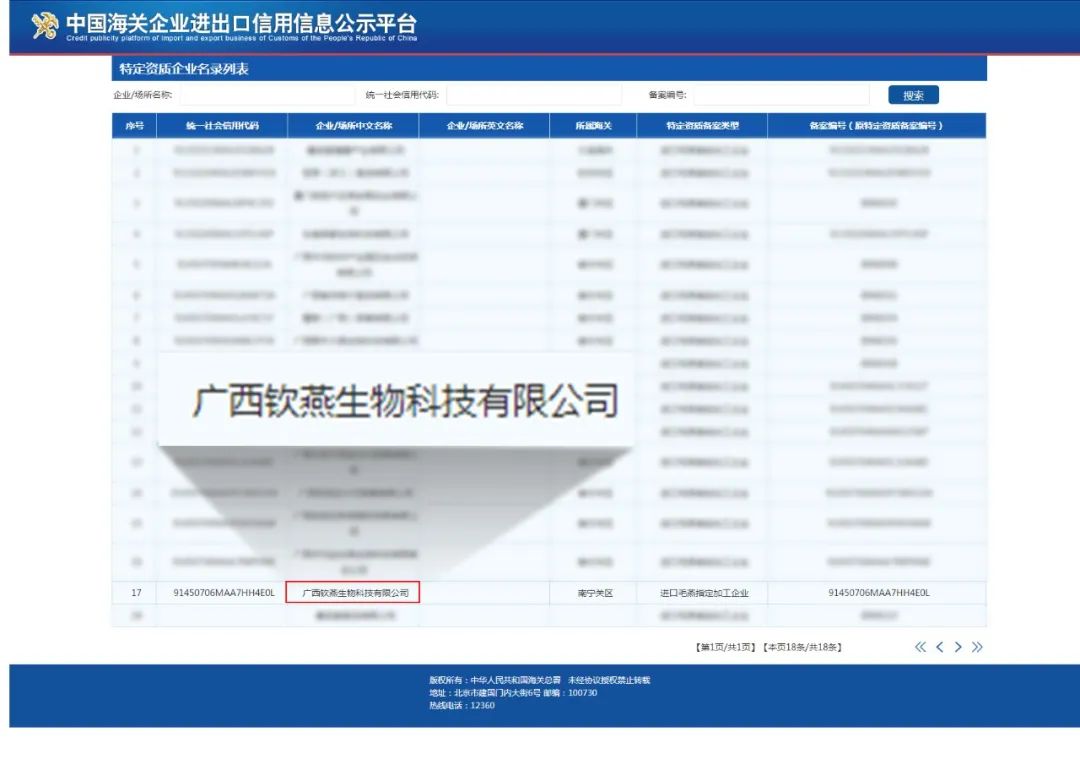Click the 特定资质企业名录列表 panel title

183,69
